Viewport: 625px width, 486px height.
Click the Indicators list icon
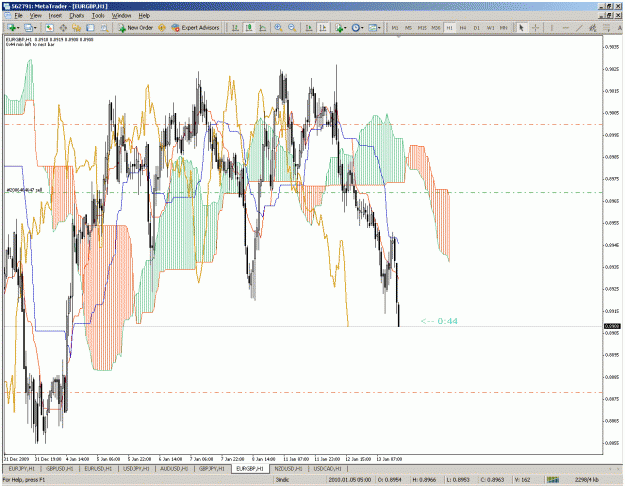pyautogui.click(x=339, y=28)
